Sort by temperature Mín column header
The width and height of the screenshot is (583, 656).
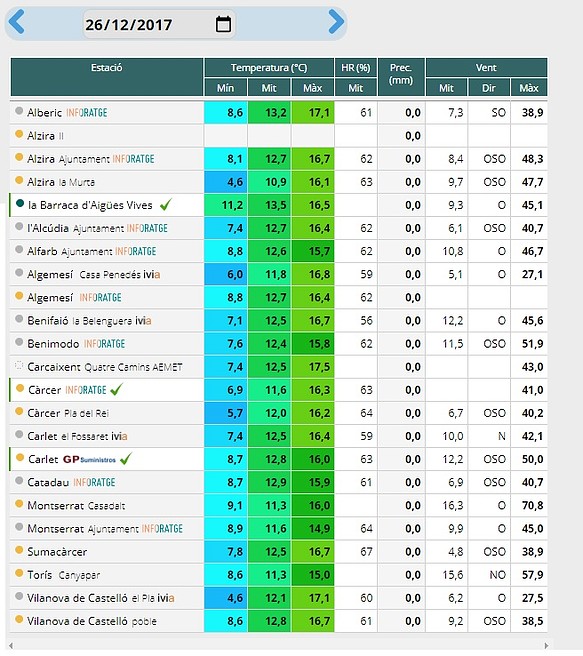point(225,88)
